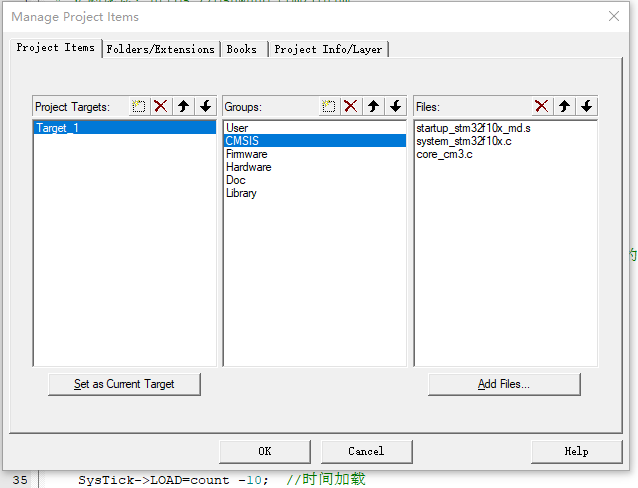The width and height of the screenshot is (638, 488).
Task: Select the CMSIS group
Action: 315,141
